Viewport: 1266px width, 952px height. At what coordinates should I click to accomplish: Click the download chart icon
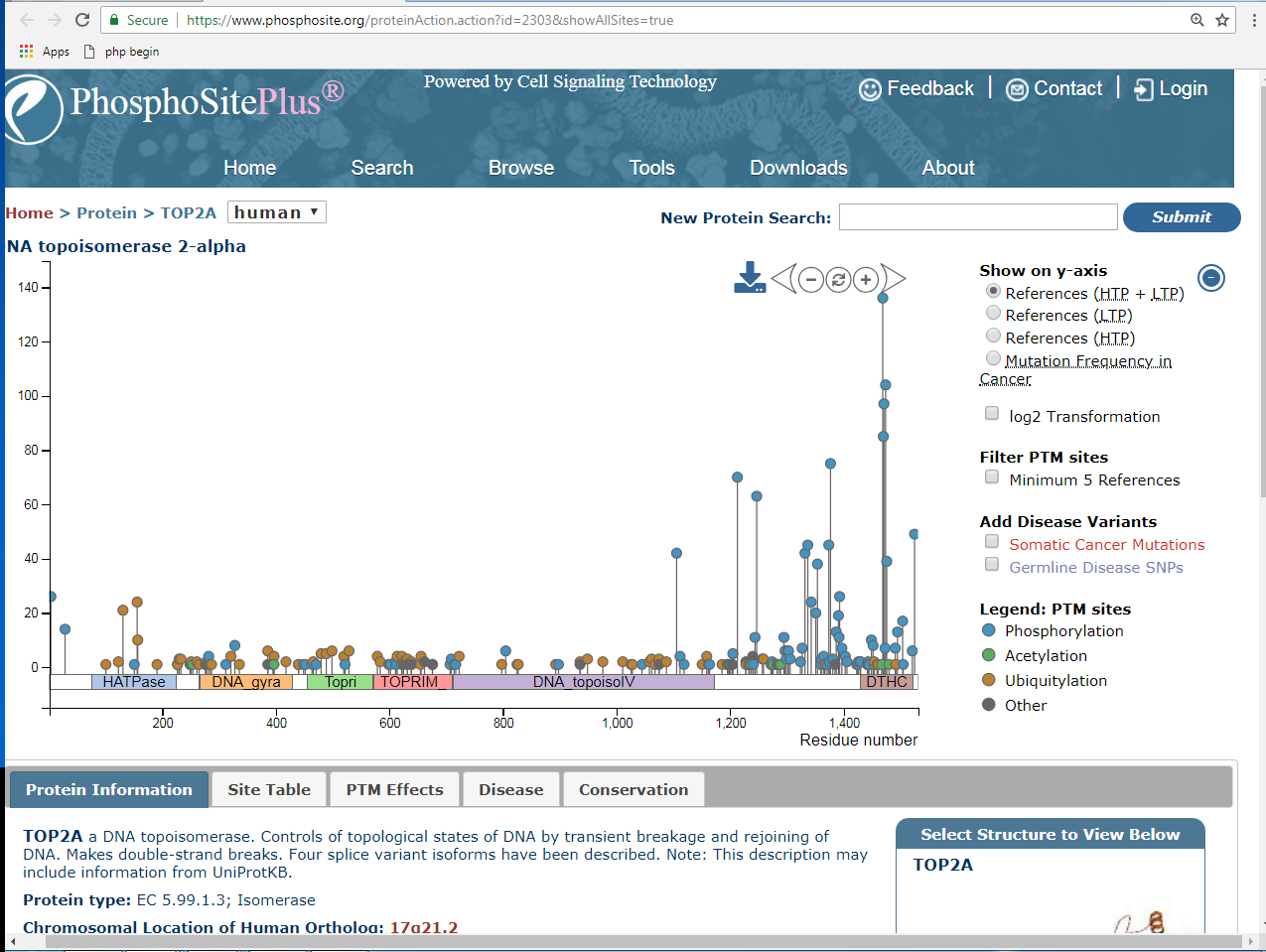coord(750,279)
